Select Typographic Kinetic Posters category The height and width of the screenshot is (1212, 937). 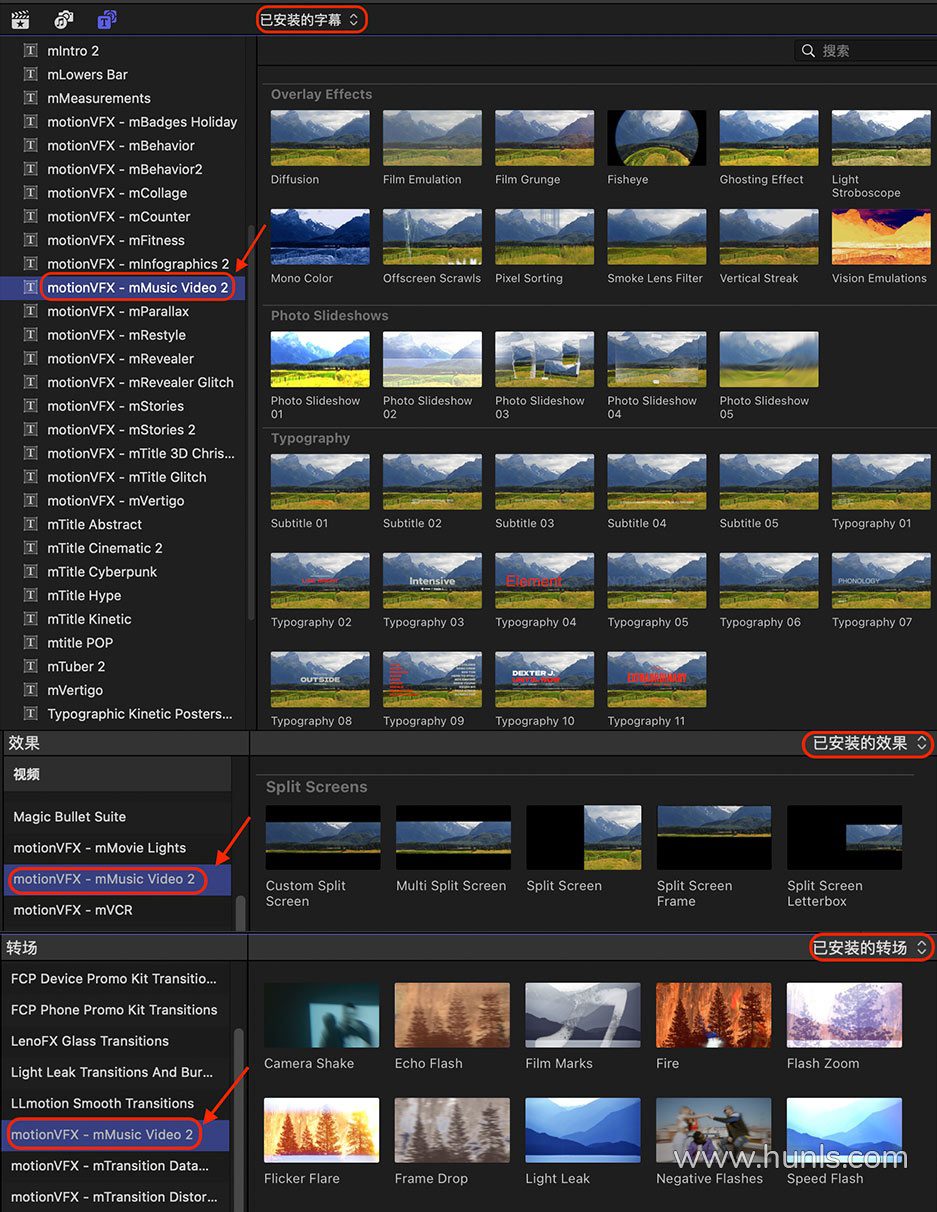[x=123, y=714]
